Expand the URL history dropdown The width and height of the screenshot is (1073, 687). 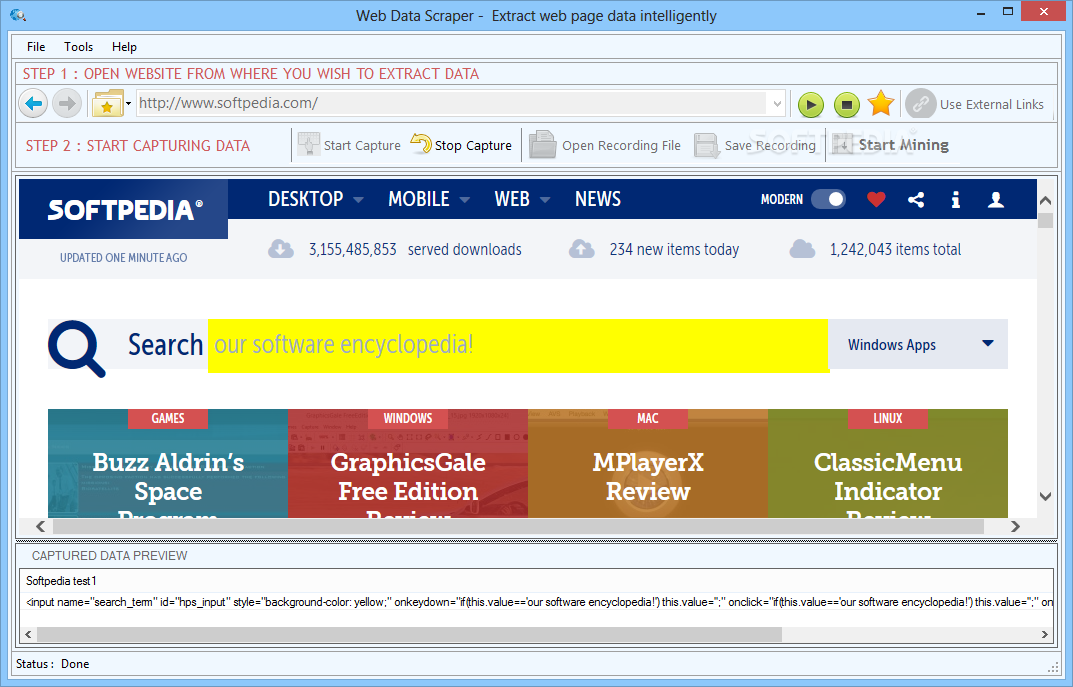(777, 104)
